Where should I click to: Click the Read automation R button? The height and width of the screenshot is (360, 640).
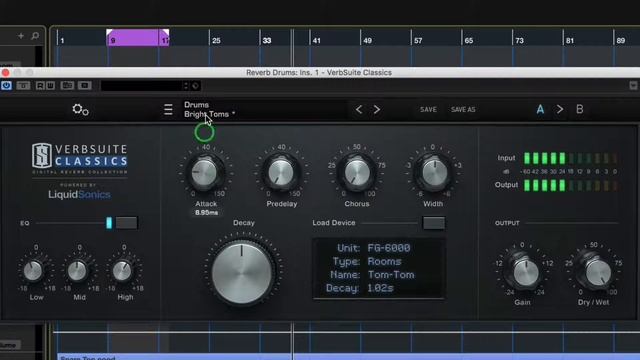[x=40, y=85]
